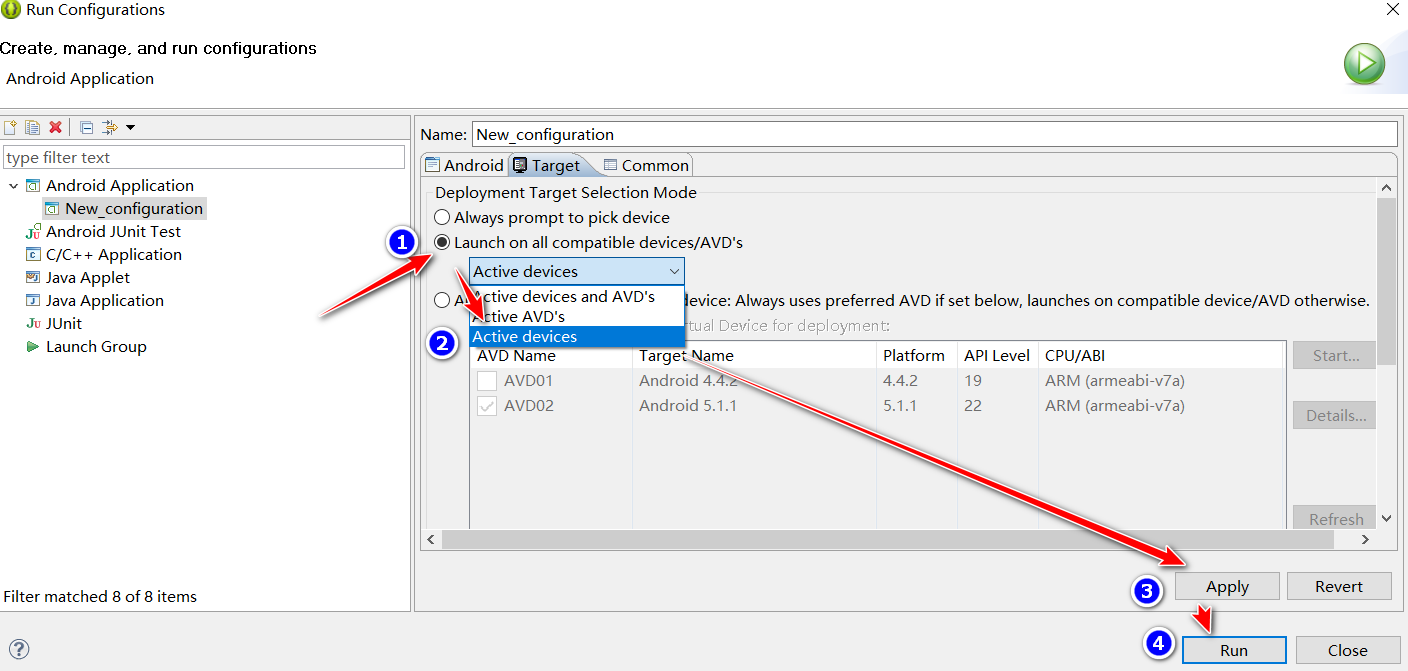Delete selected launch configuration (red X)
Screen dimensions: 1408x671
pyautogui.click(x=56, y=127)
